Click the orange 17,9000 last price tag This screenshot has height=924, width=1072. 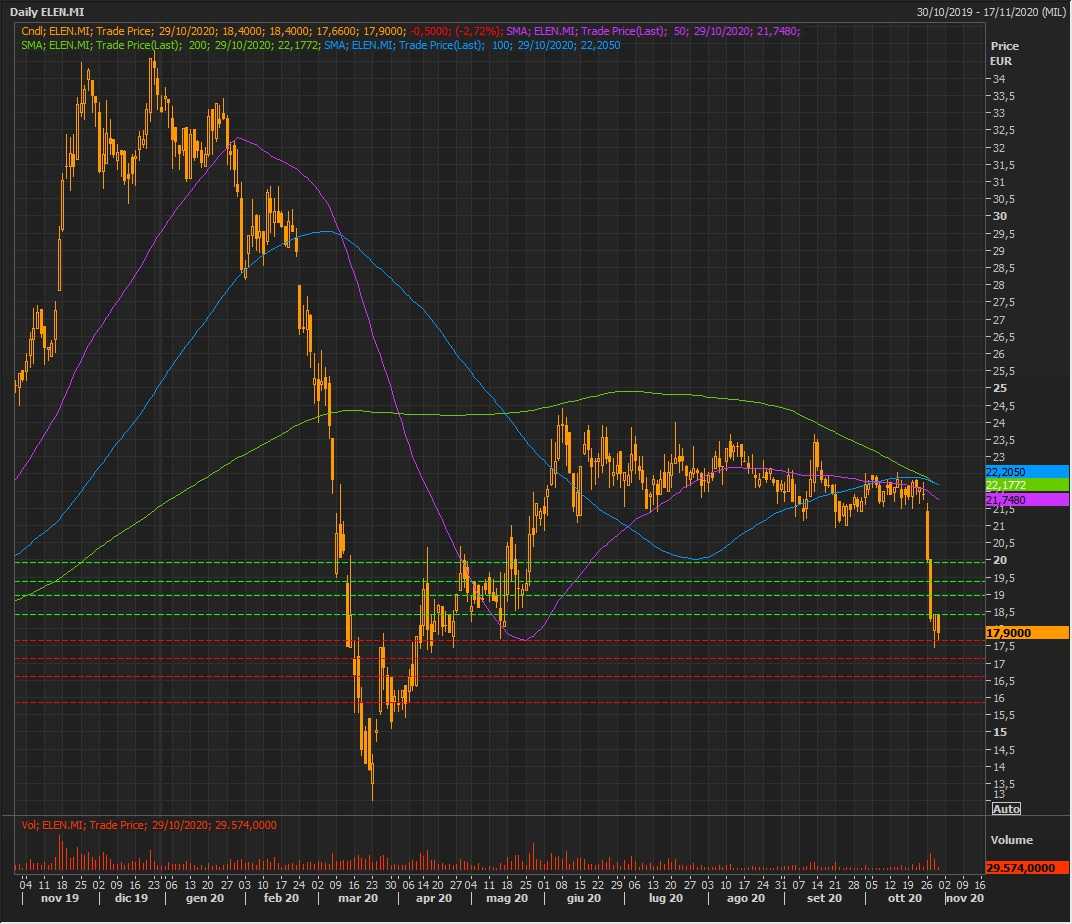point(1027,632)
